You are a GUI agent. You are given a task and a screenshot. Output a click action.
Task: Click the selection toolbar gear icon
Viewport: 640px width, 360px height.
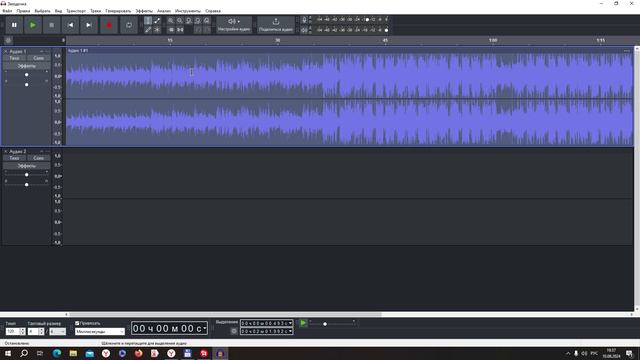(234, 331)
